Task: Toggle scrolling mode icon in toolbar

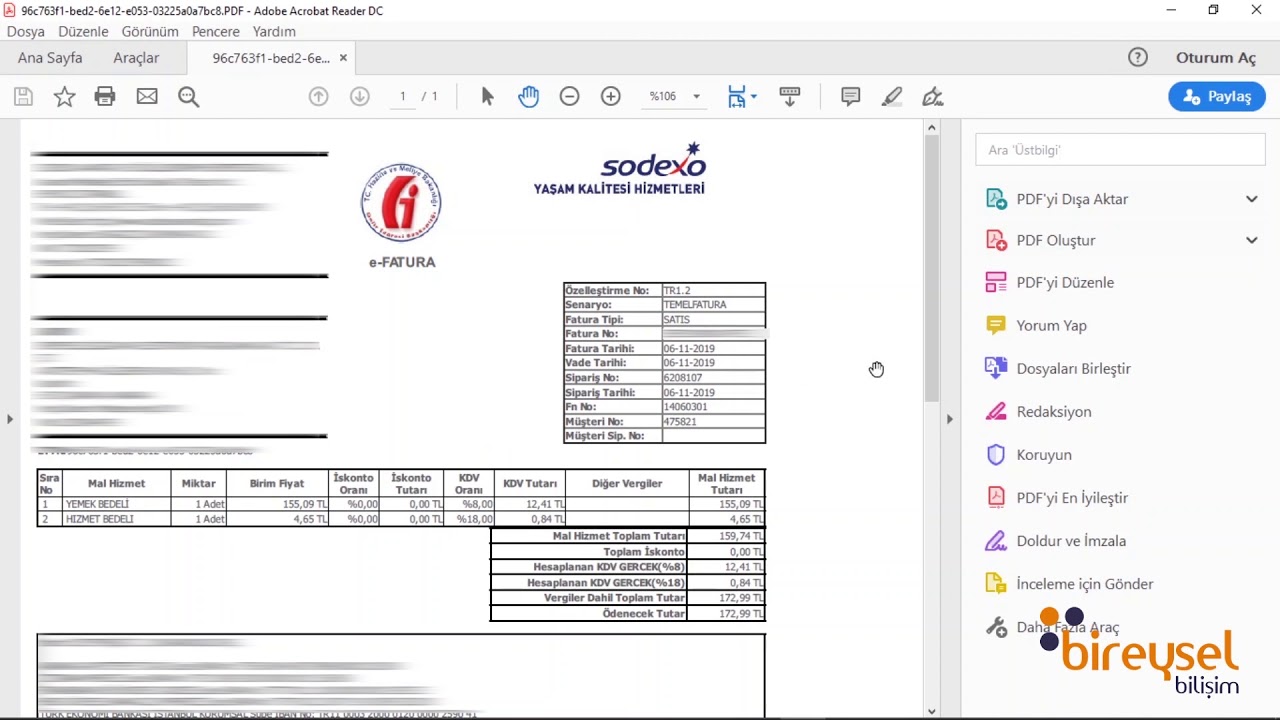Action: tap(790, 97)
